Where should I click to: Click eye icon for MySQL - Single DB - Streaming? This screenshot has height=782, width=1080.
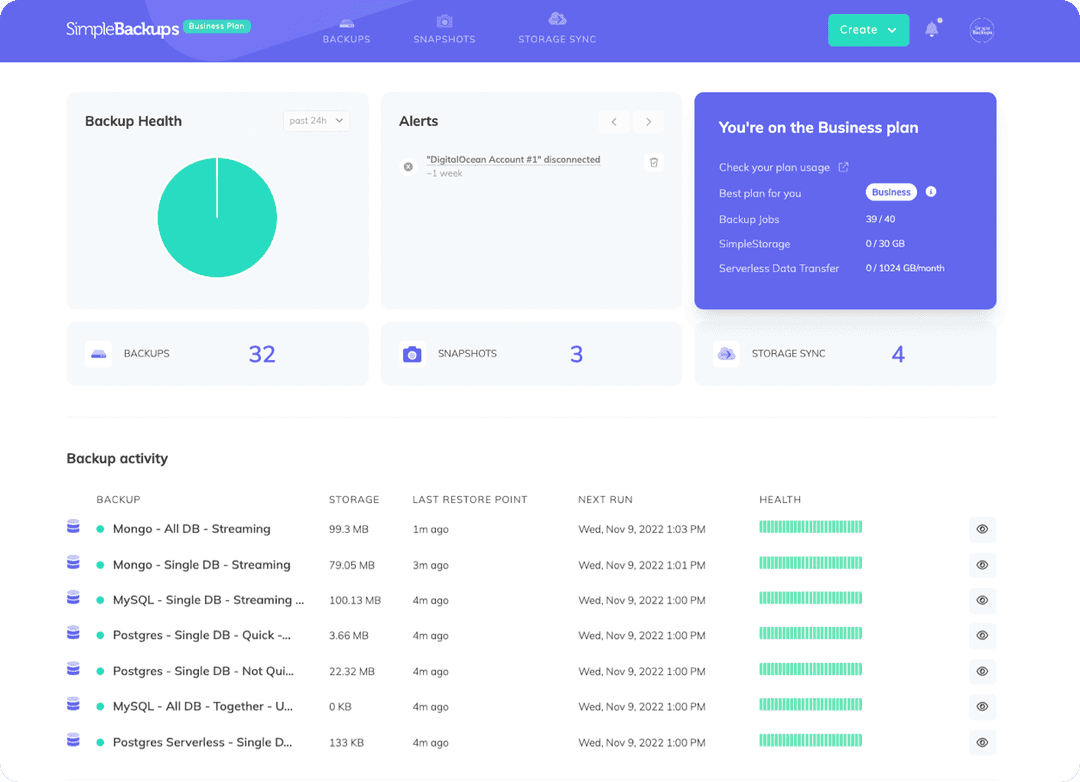(x=982, y=600)
